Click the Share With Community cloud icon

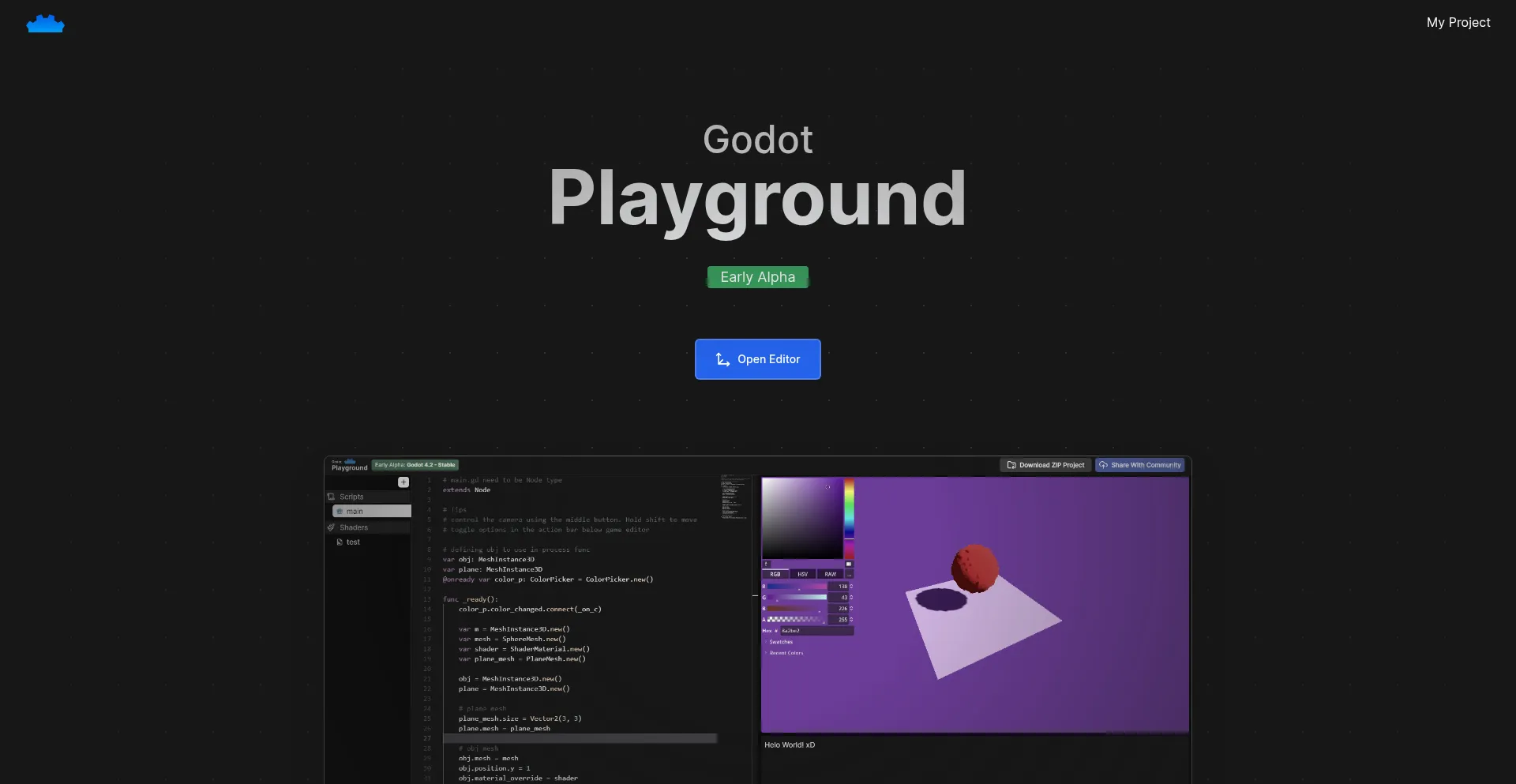1103,465
